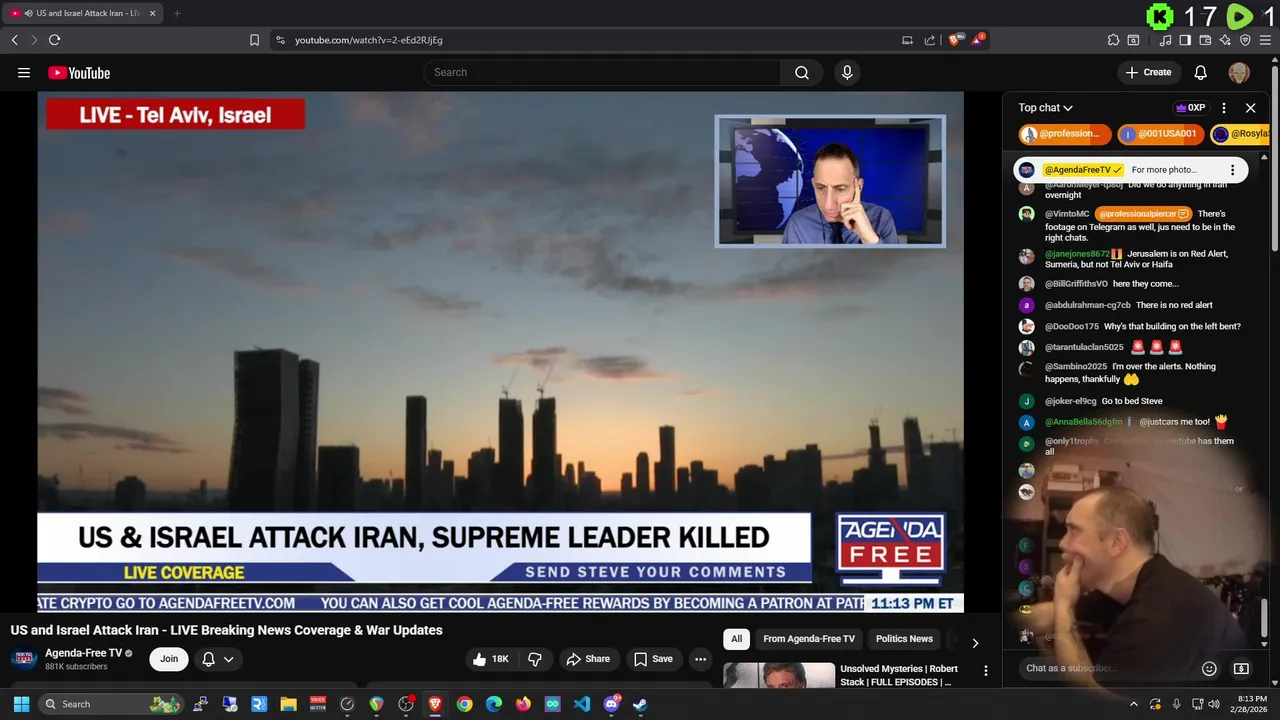Open Brave Shields lion icon in address bar
1280x720 pixels.
pyautogui.click(x=955, y=40)
